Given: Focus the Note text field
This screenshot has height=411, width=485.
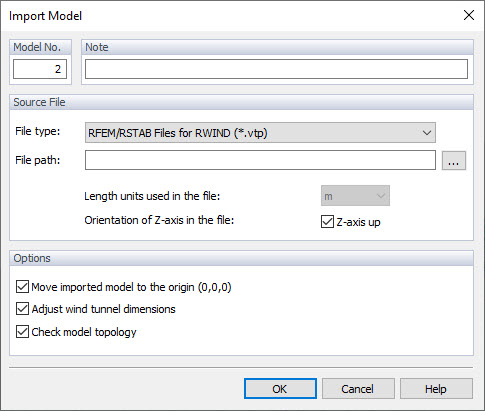Looking at the screenshot, I should pos(276,69).
